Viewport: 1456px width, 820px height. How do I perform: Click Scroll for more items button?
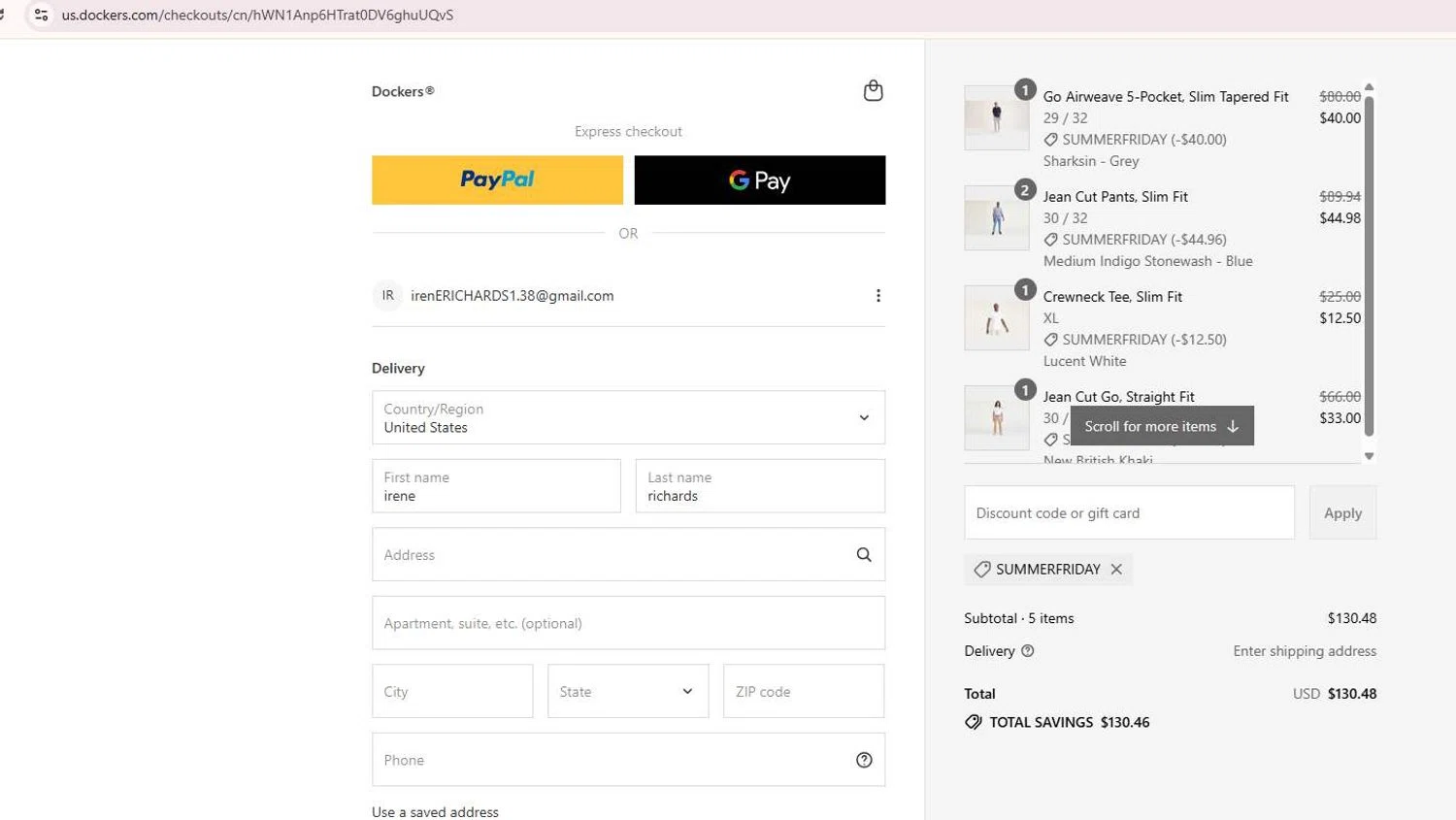tap(1162, 426)
